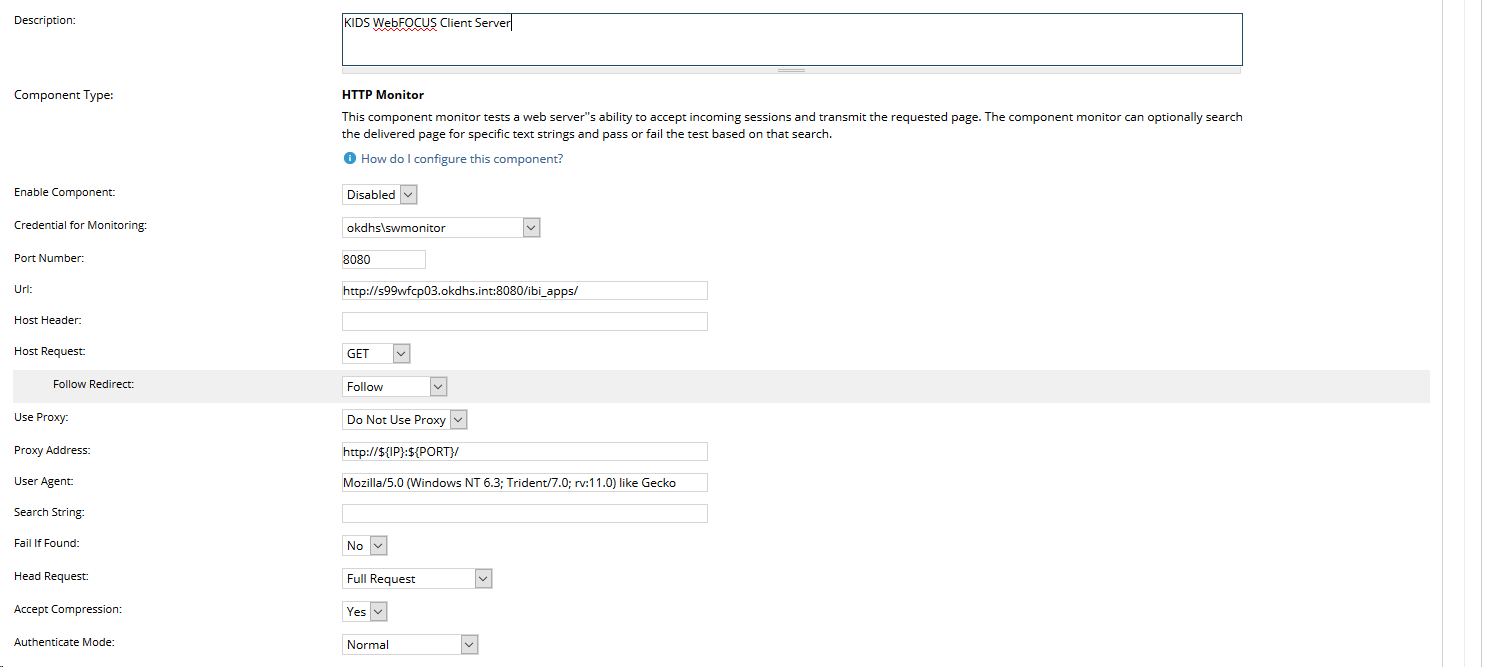This screenshot has height=667, width=1499.
Task: Click into the Description text area
Action: point(792,39)
